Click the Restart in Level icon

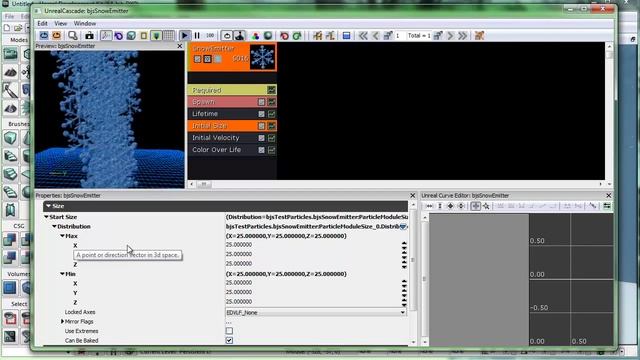coord(56,36)
